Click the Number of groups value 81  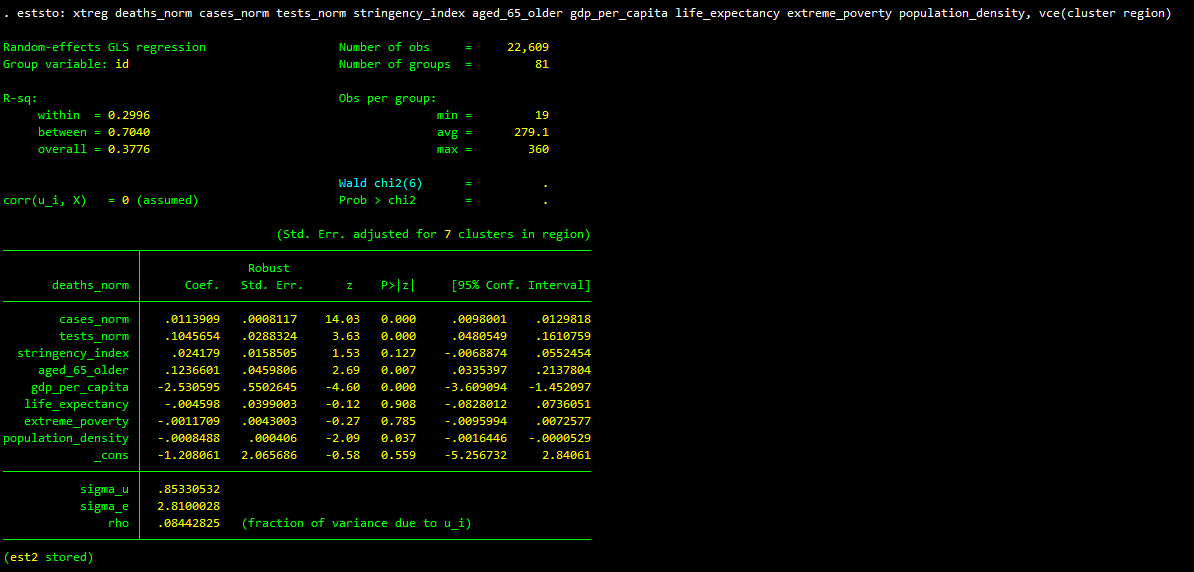(541, 64)
